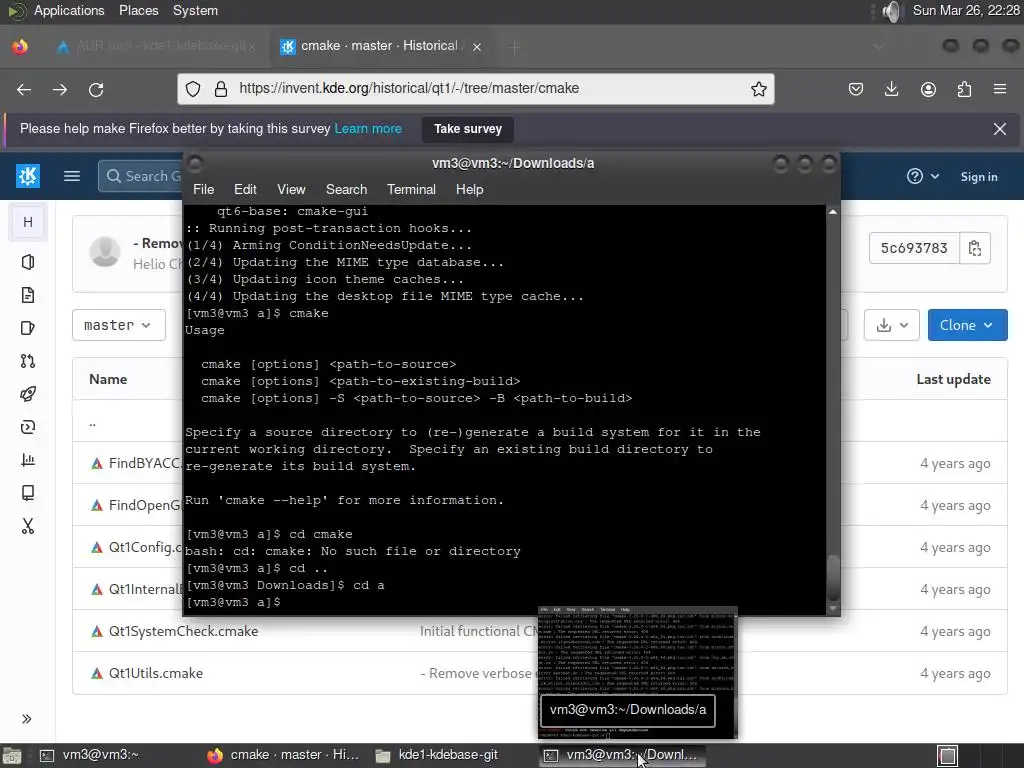Open the Firefox list all tabs chevron
This screenshot has height=768, width=1024.
[x=879, y=47]
